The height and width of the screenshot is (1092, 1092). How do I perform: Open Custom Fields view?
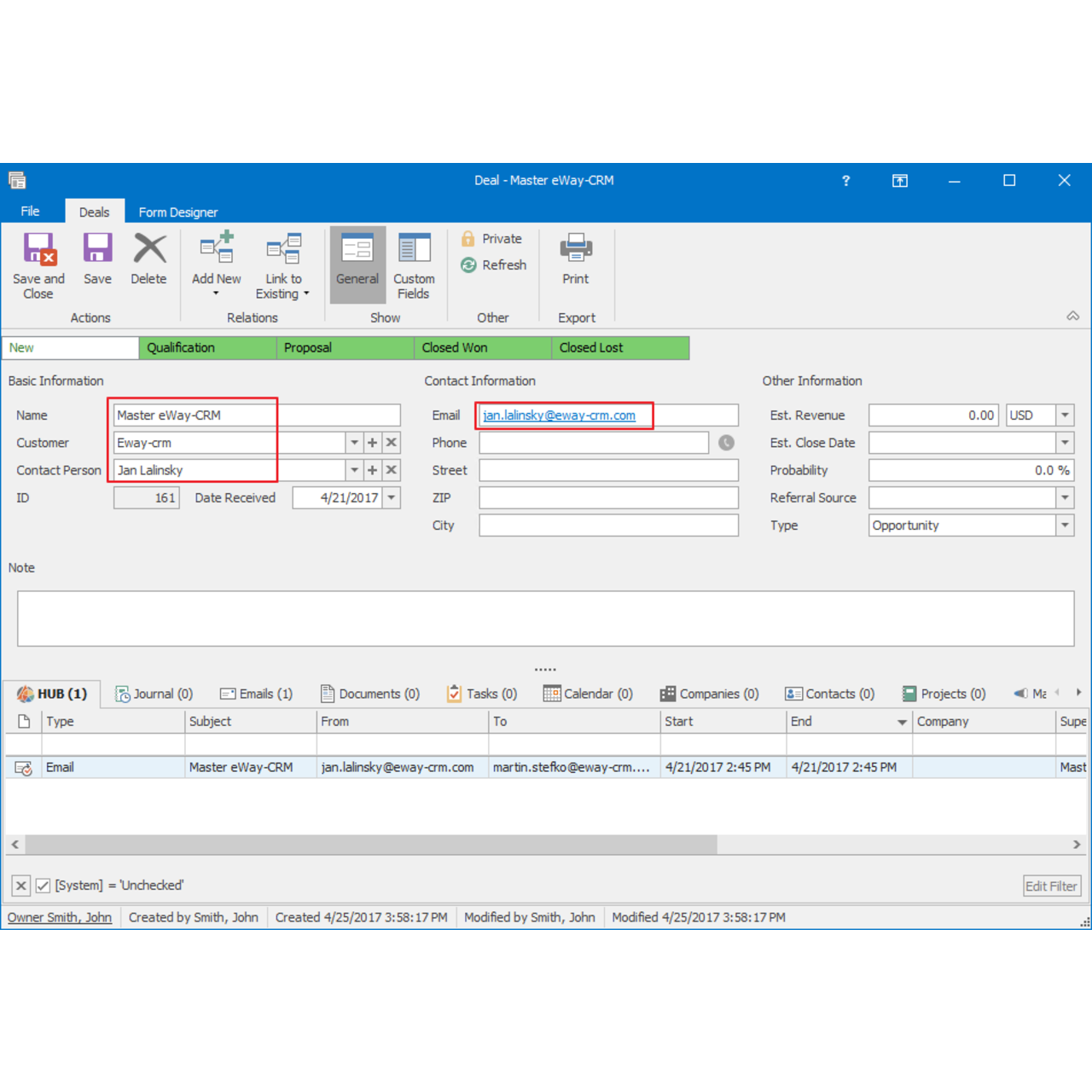pyautogui.click(x=414, y=264)
